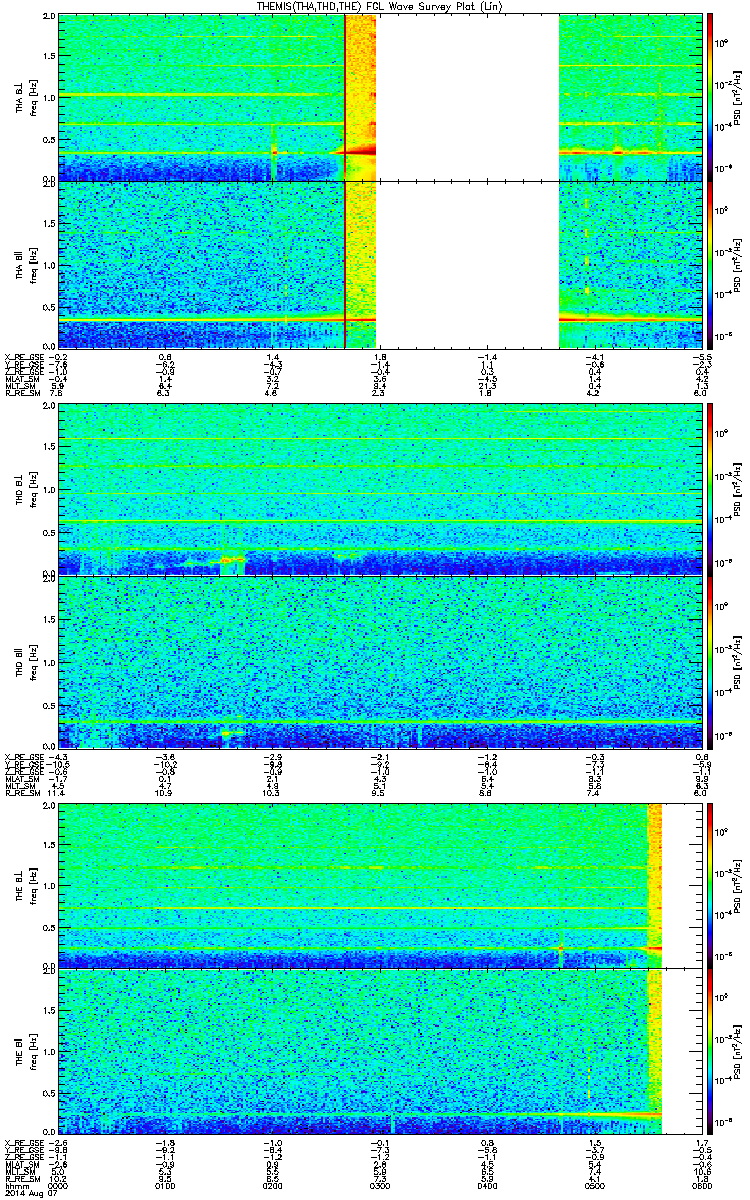Click the 1.5 frequency tick of THE B⊥ panel

pos(49,845)
